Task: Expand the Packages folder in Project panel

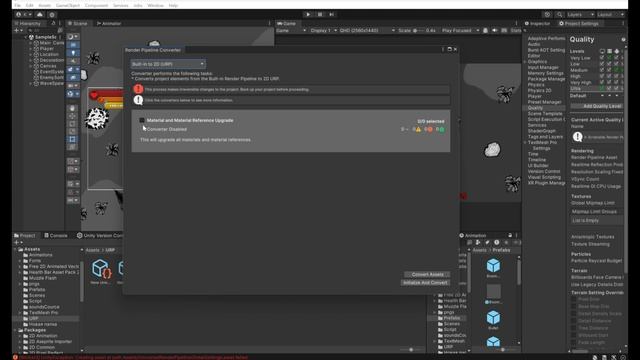Action: (x=15, y=330)
